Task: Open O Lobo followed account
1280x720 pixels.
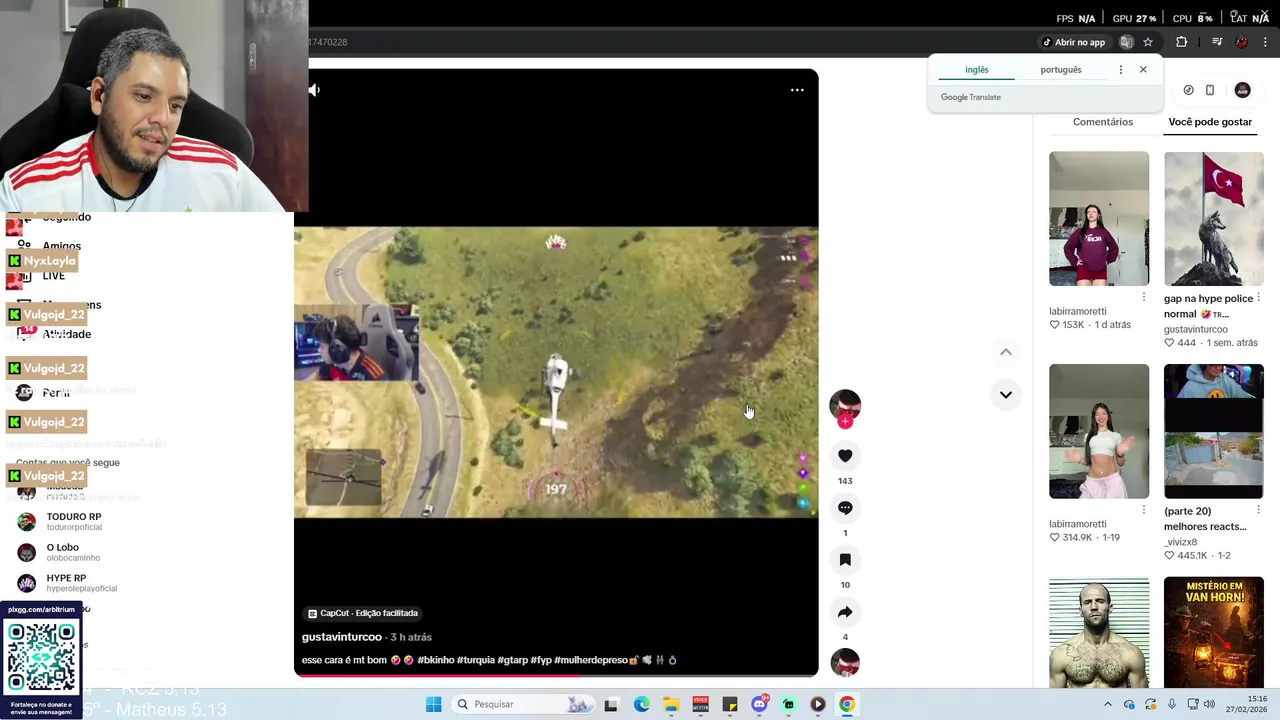Action: (x=60, y=552)
